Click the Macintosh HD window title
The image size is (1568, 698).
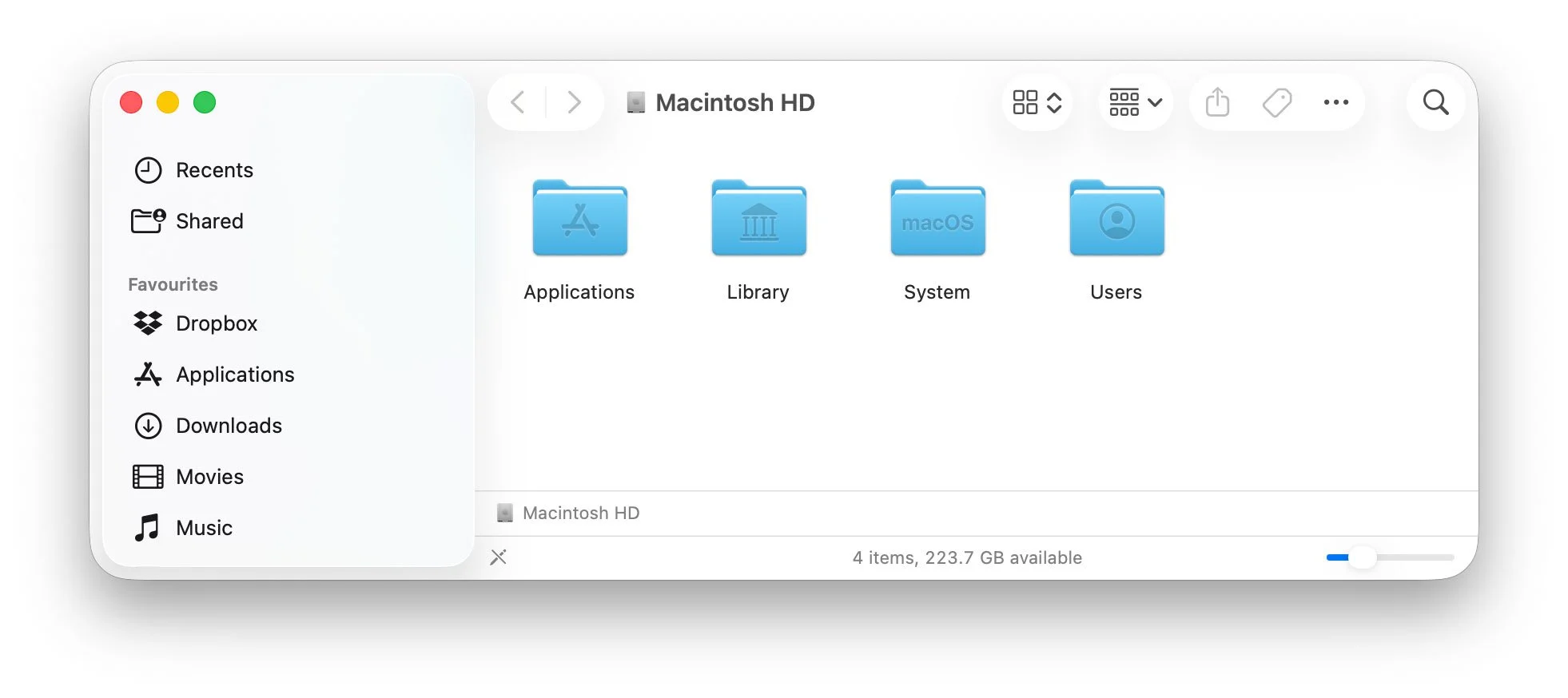coord(735,102)
